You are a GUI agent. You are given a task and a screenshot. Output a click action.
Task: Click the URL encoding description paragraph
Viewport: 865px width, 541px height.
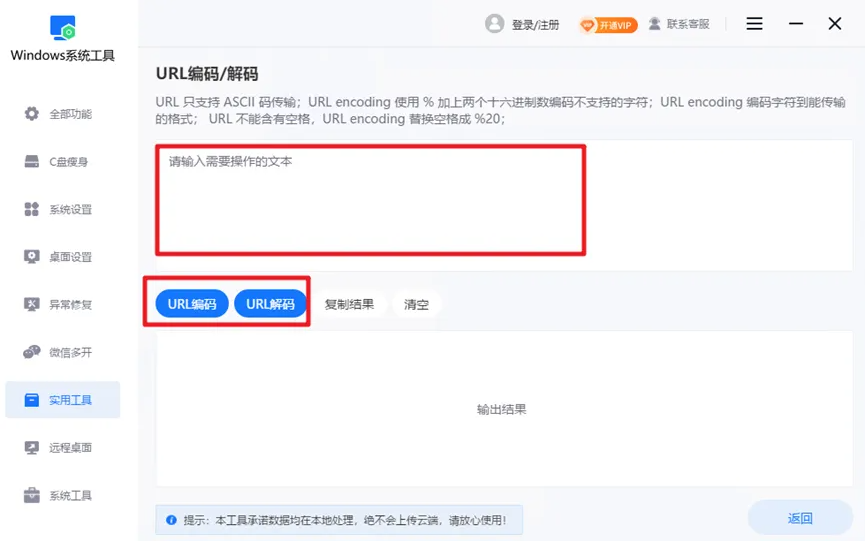[500, 110]
